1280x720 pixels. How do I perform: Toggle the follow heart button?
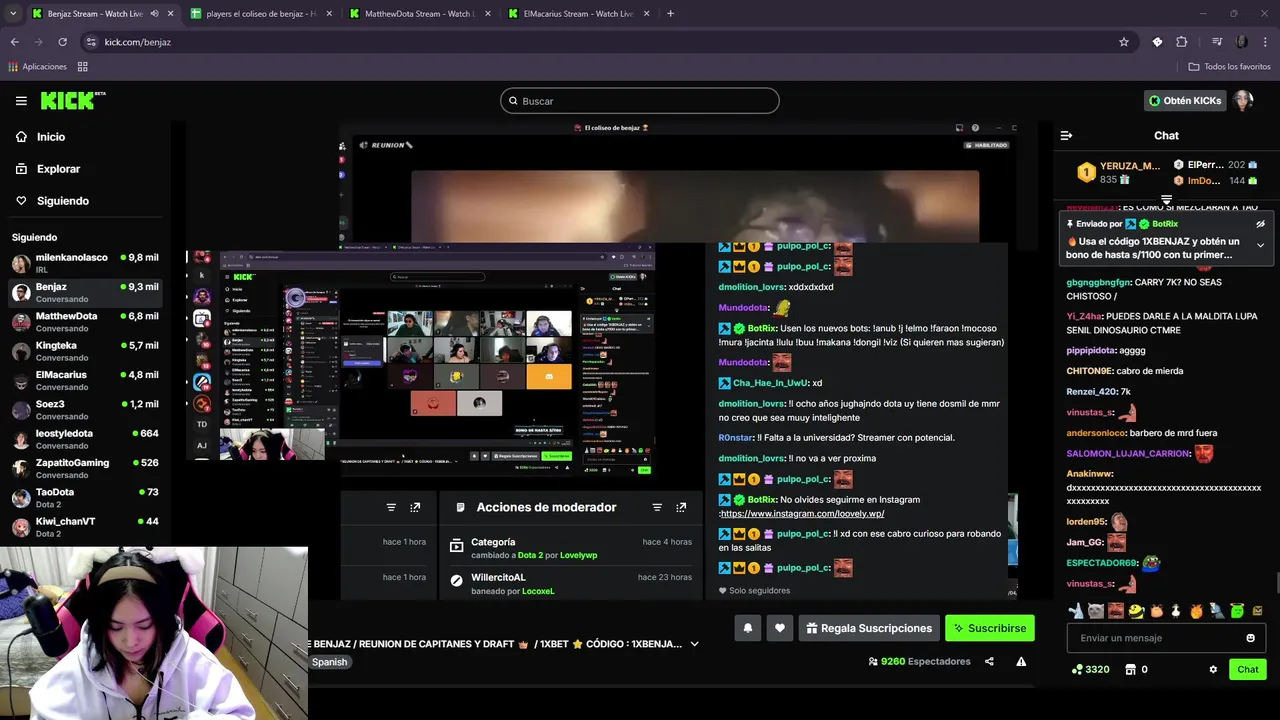click(x=780, y=628)
